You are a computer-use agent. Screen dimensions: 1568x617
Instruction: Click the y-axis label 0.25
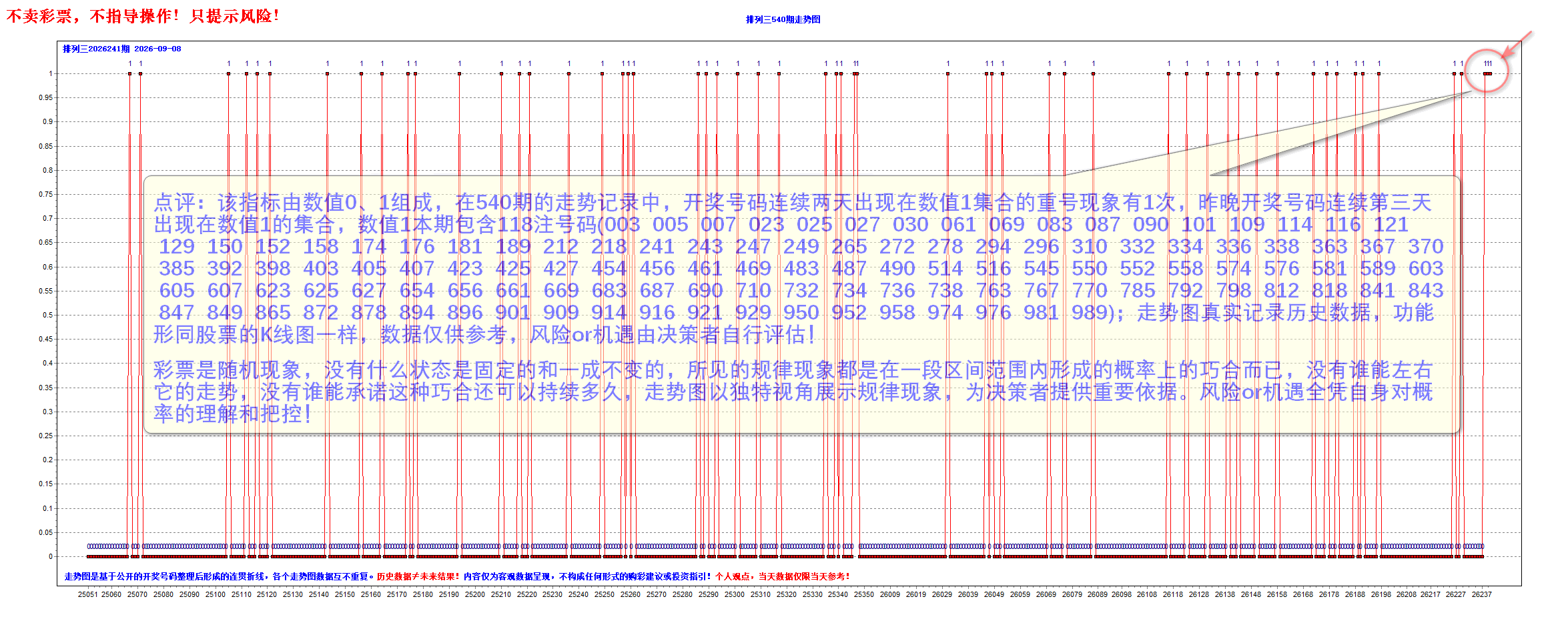(x=45, y=436)
